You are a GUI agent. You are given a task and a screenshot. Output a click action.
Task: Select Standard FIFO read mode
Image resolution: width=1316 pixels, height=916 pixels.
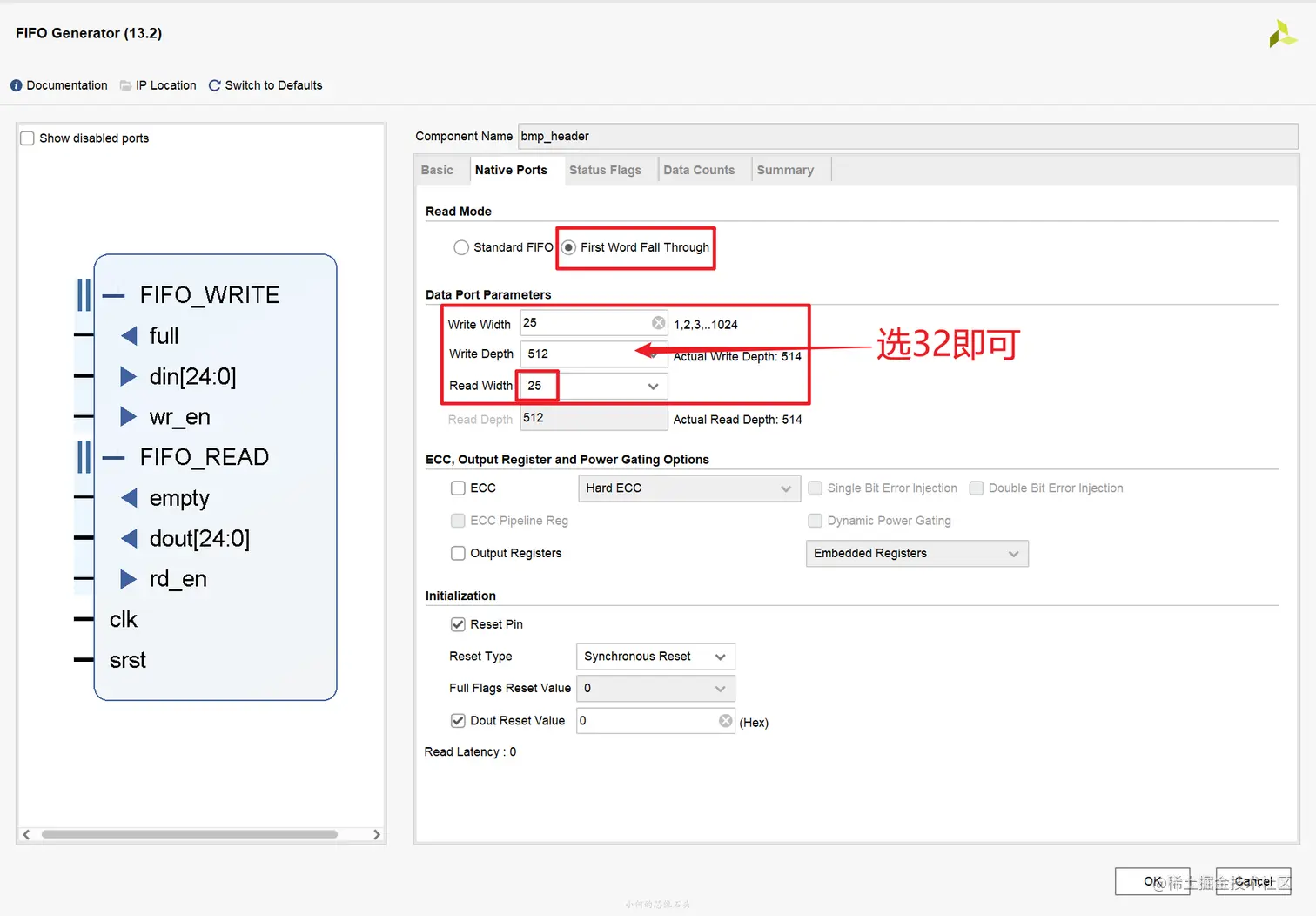tap(461, 247)
